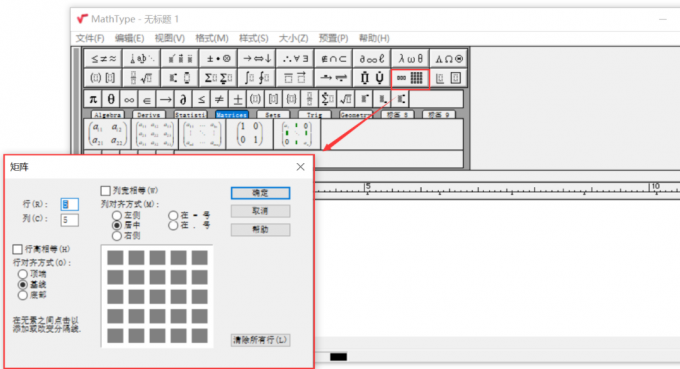Switch to the Matrices tab

[x=232, y=115]
